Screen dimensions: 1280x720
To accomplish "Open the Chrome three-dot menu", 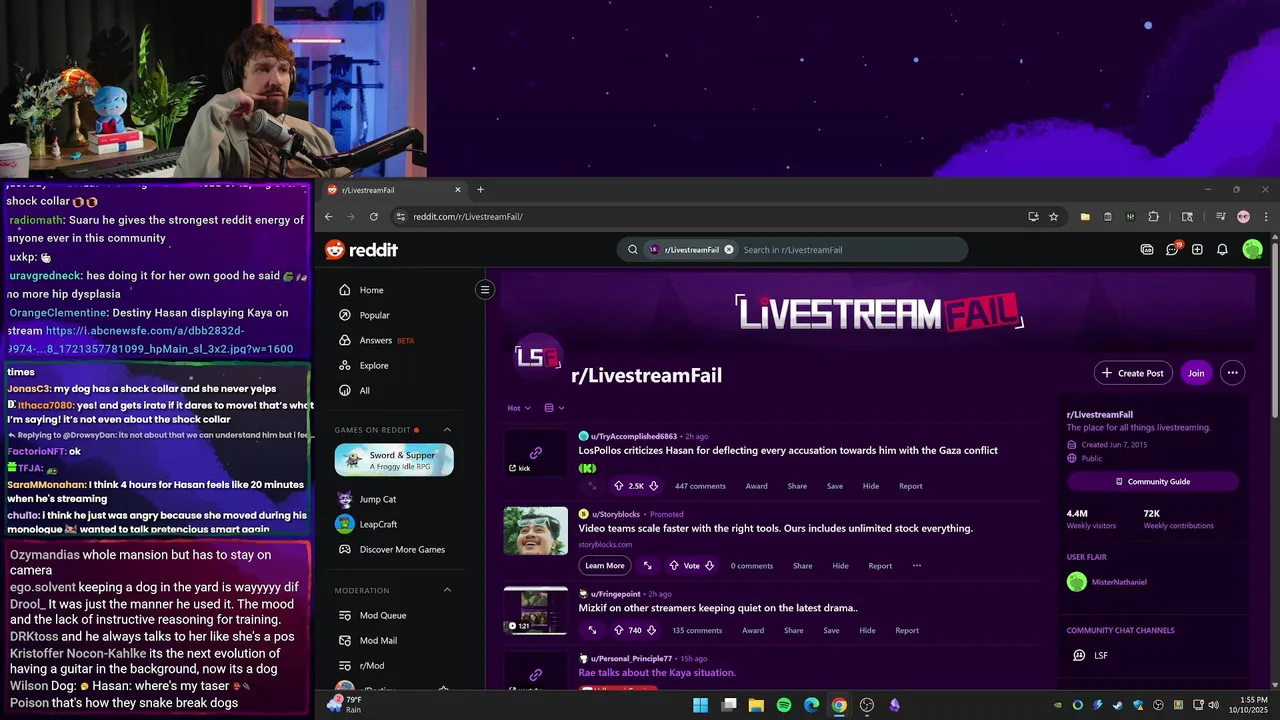I will point(1266,217).
